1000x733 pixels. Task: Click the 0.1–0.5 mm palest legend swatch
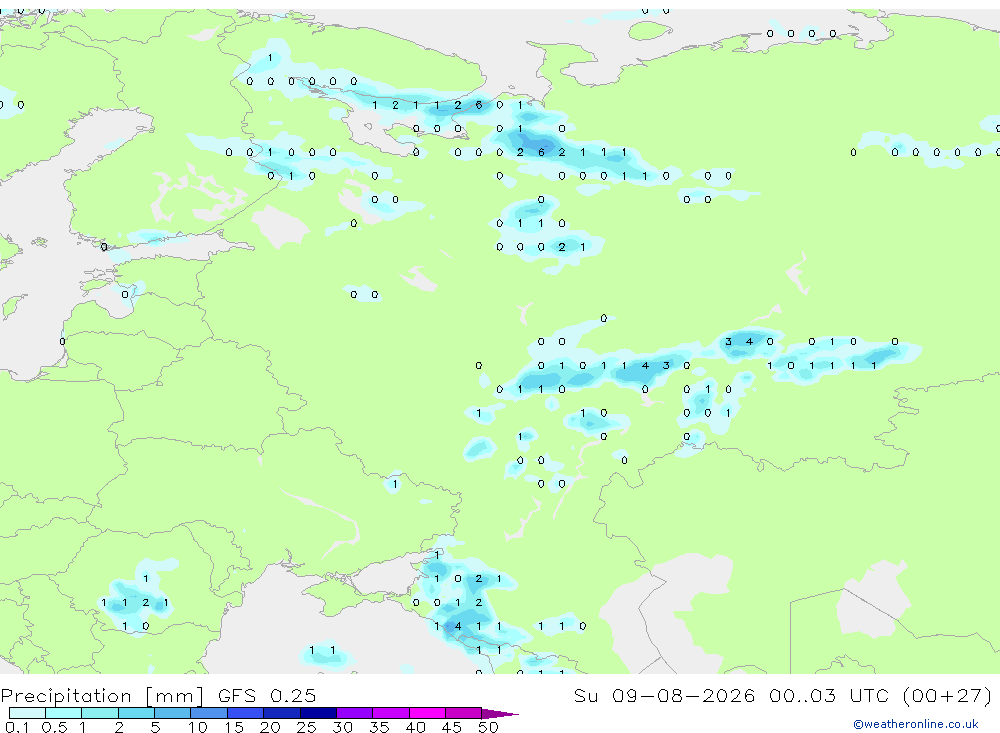click(27, 713)
